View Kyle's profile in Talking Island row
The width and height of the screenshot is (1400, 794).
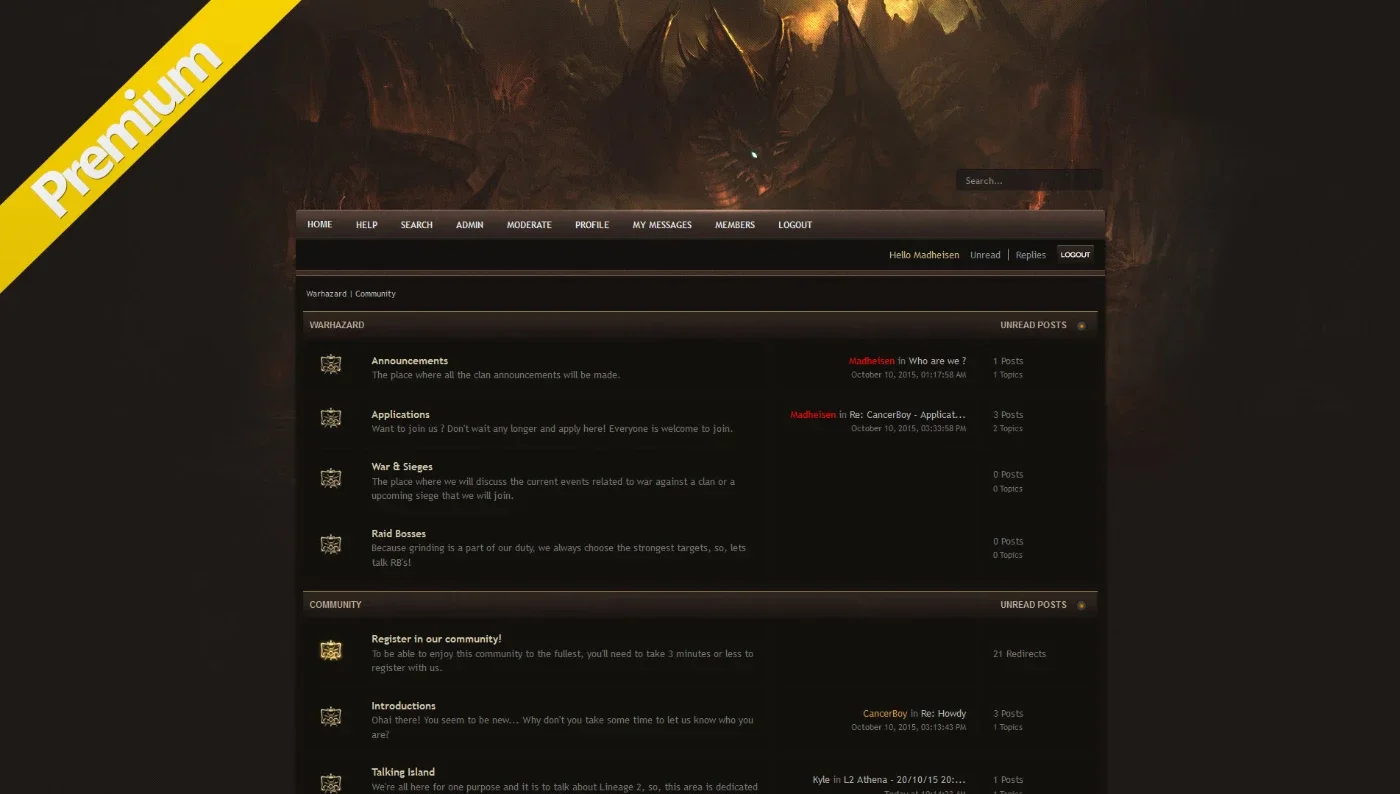821,780
